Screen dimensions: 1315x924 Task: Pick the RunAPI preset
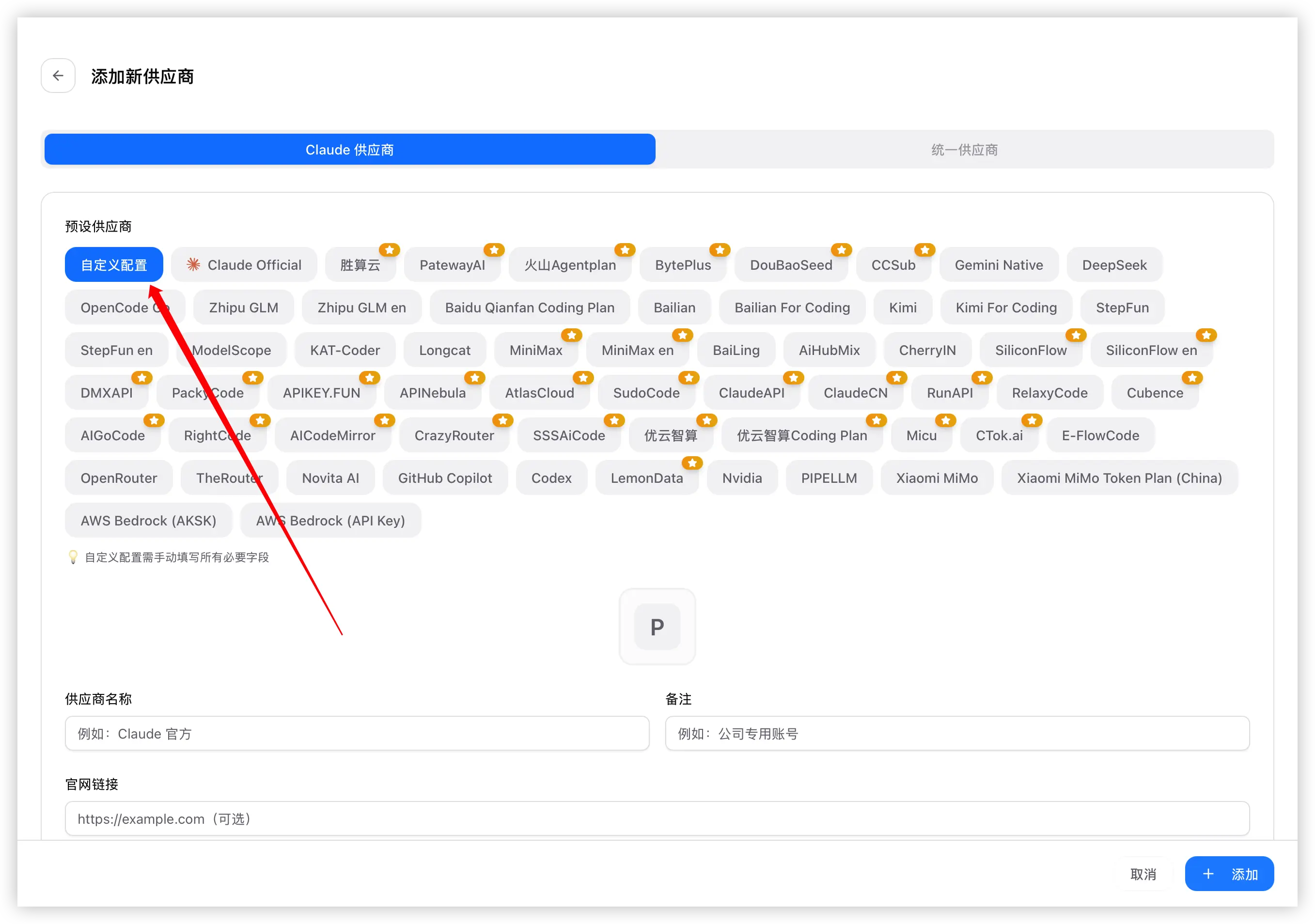pos(950,393)
